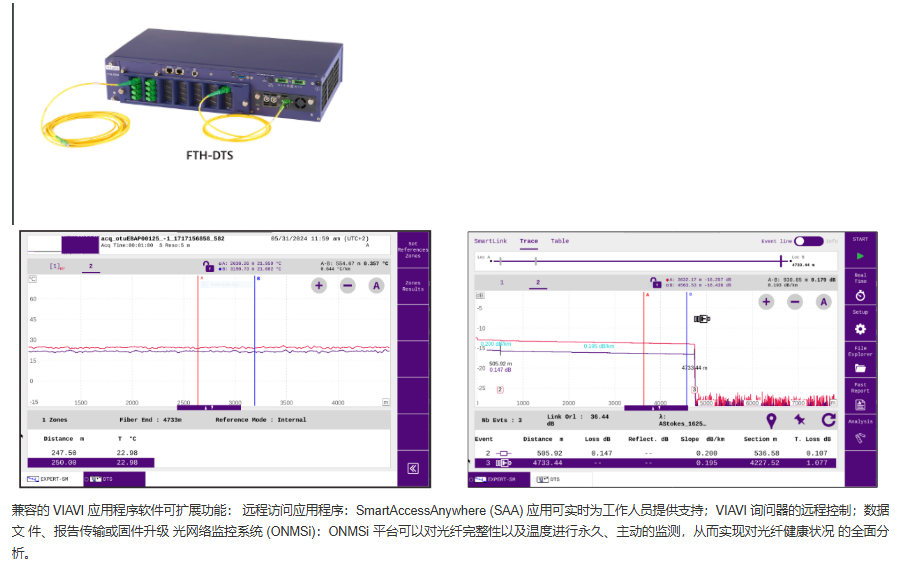
Task: Click the Real Time stopwatch icon
Action: pos(860,296)
